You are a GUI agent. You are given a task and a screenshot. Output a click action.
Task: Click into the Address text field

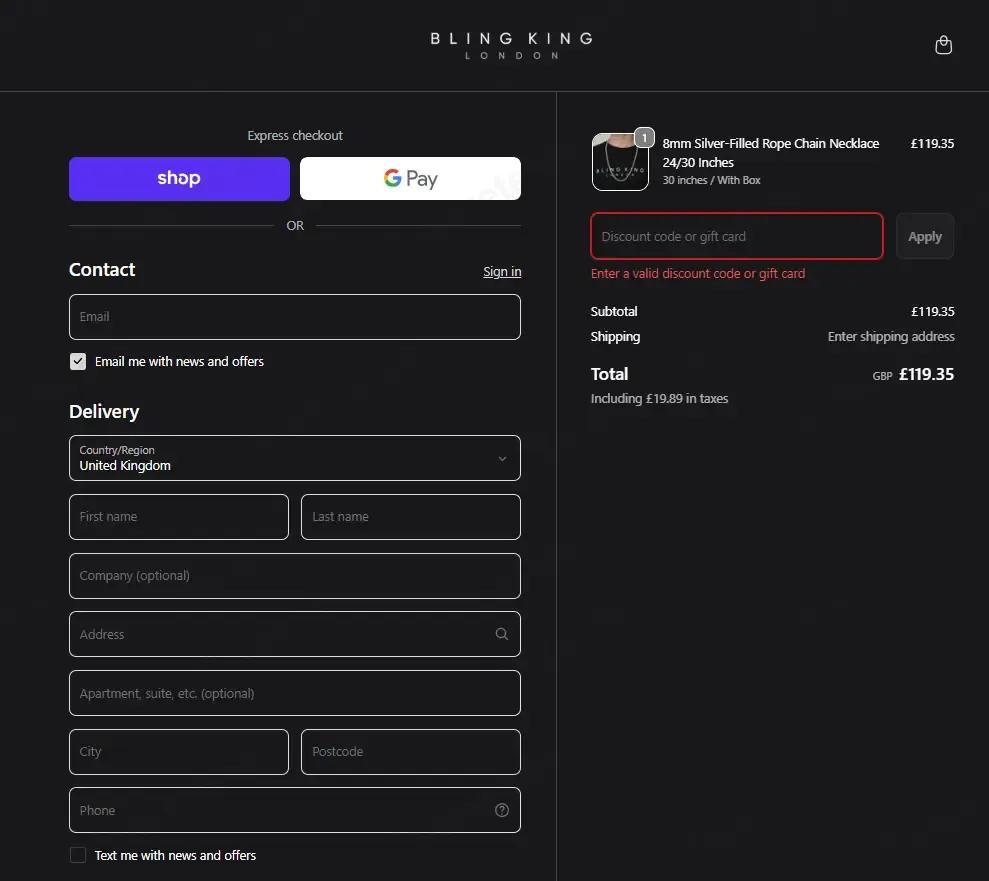[295, 634]
